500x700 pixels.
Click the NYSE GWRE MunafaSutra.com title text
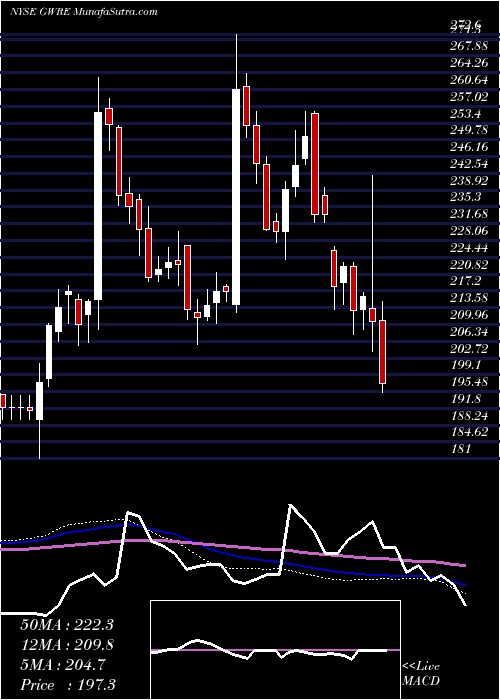pos(83,12)
